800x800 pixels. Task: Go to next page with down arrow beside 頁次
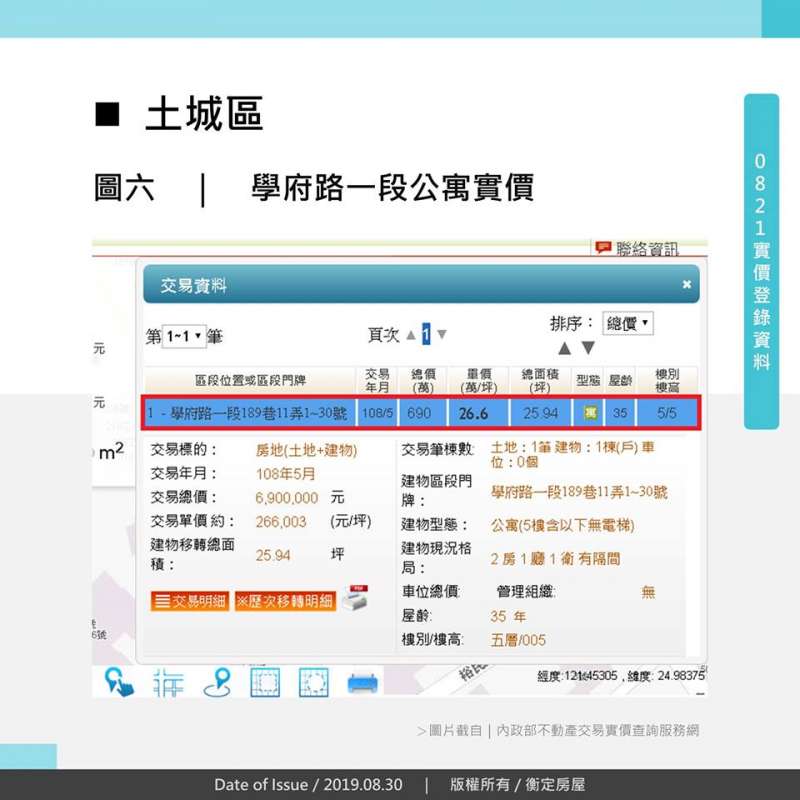tap(442, 335)
